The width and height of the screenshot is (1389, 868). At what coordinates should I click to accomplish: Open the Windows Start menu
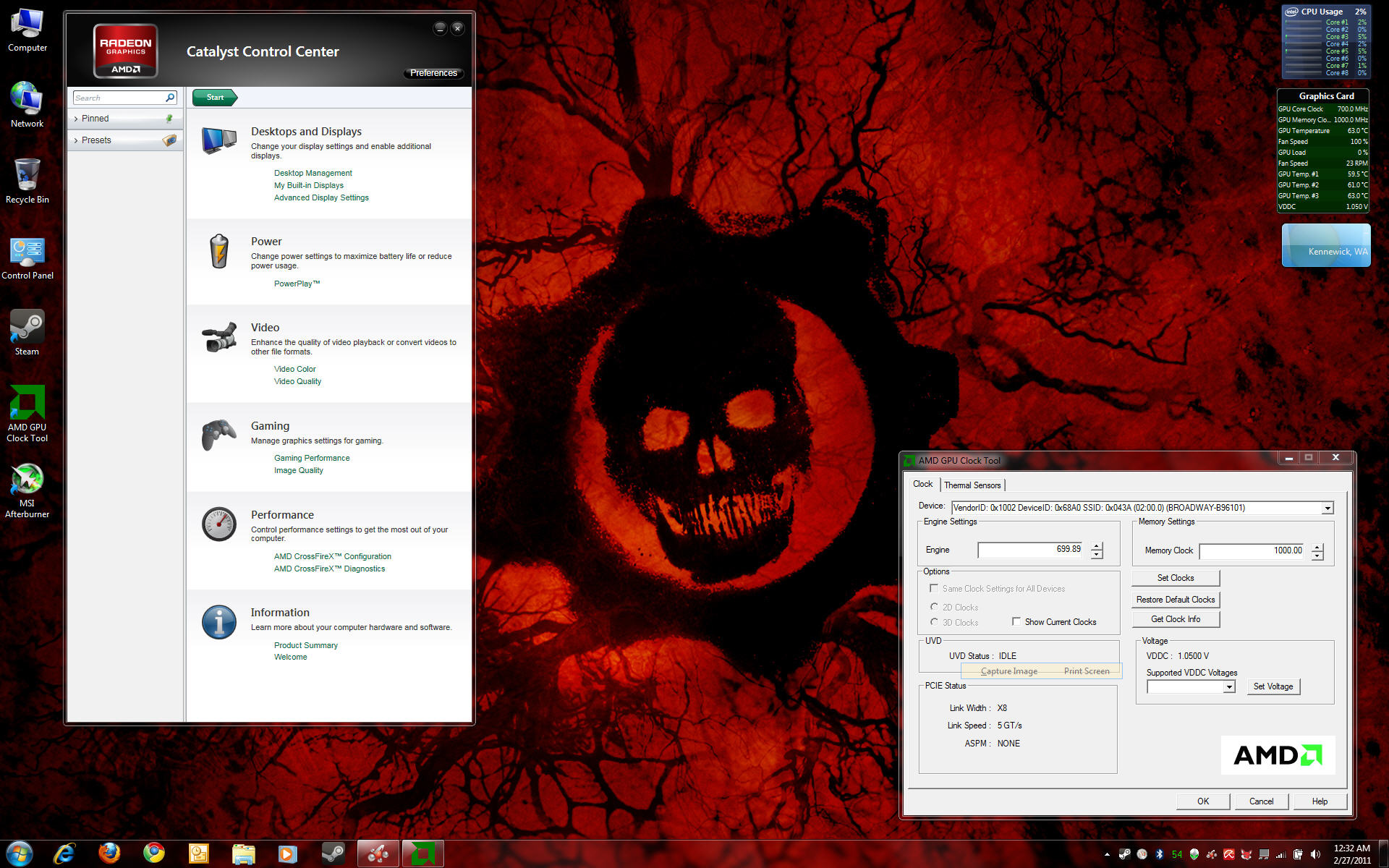click(20, 854)
